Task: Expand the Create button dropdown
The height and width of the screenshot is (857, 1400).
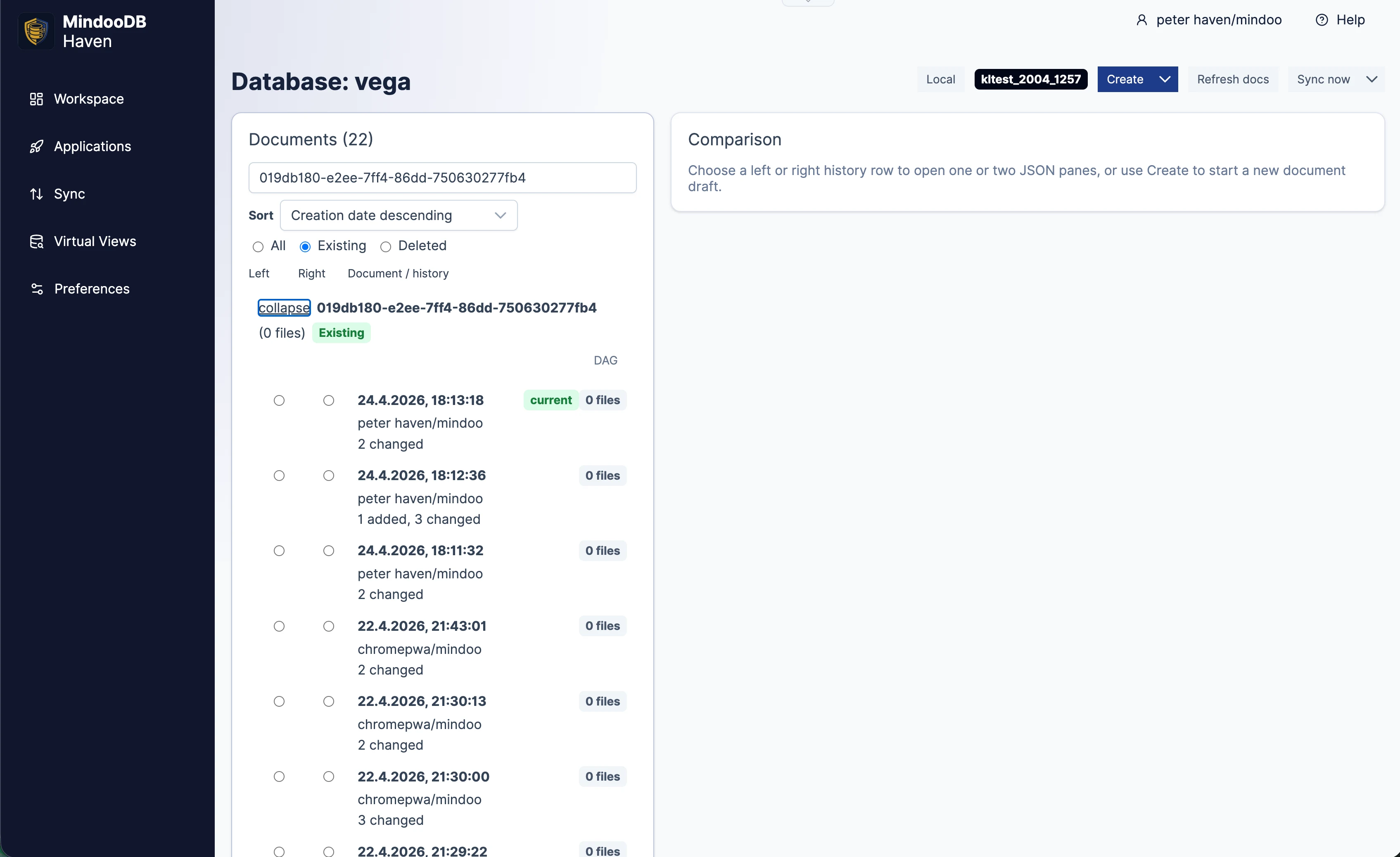Action: pyautogui.click(x=1165, y=79)
